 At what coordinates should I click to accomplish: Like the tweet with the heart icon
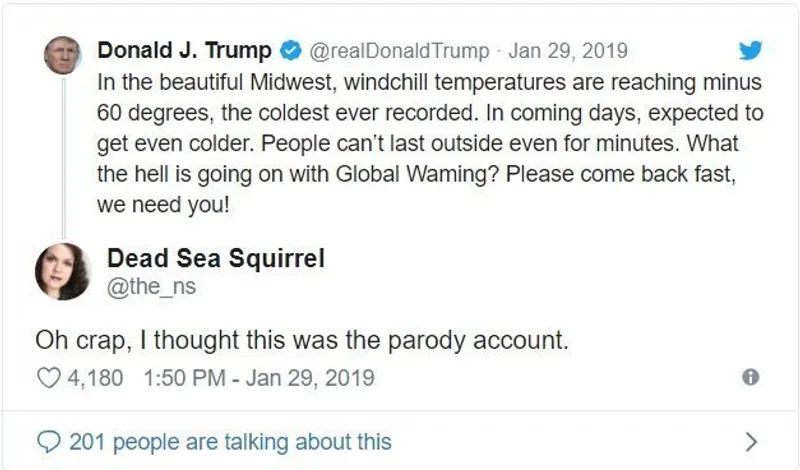49,378
